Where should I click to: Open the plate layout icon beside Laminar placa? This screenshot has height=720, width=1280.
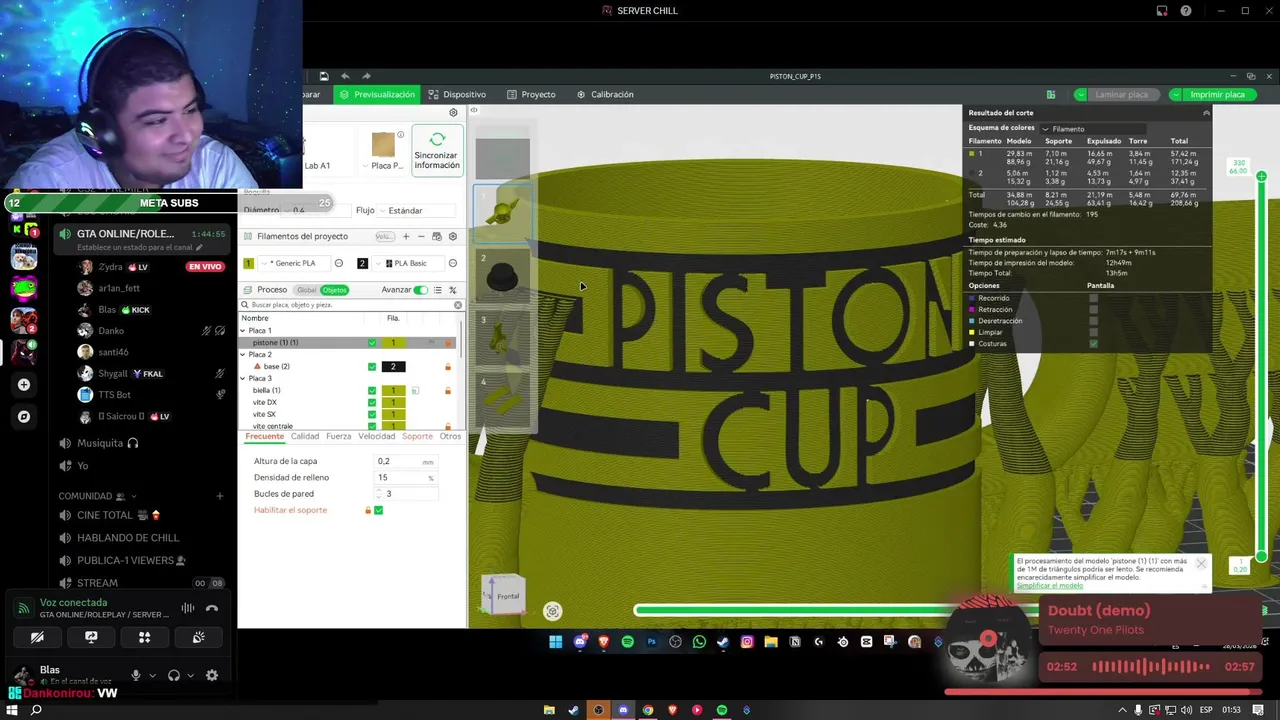[x=1051, y=94]
